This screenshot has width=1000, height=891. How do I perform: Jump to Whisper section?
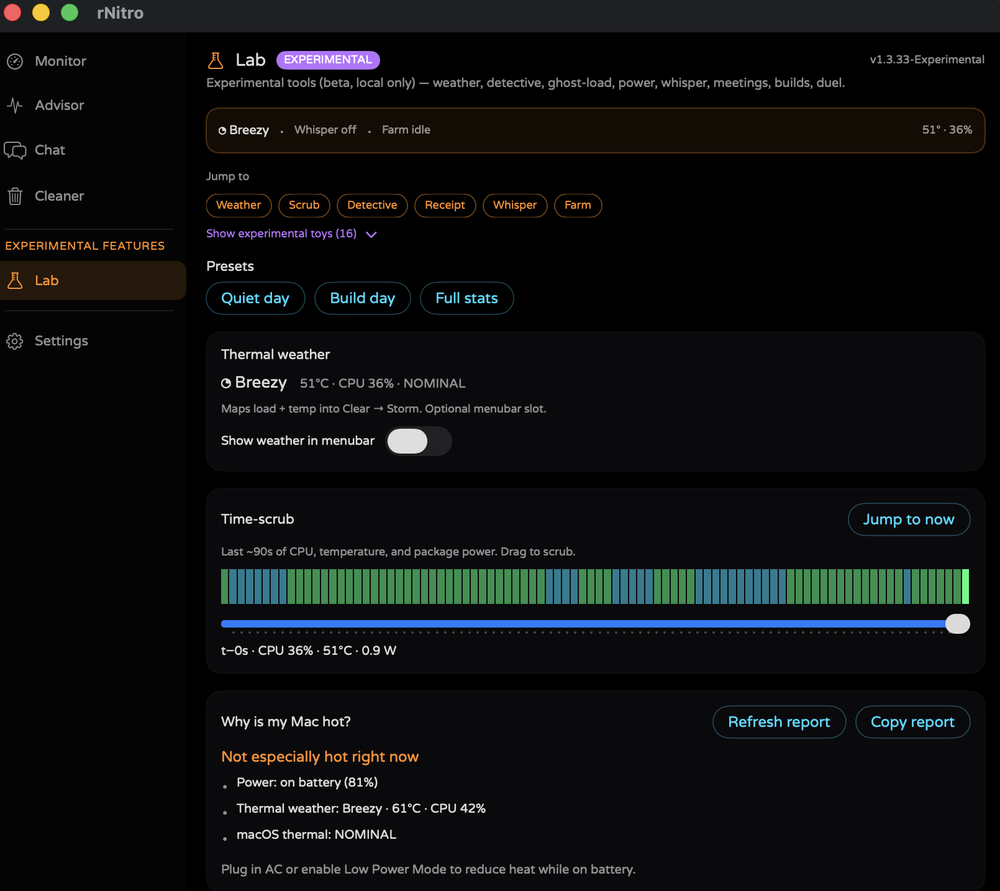pyautogui.click(x=515, y=205)
